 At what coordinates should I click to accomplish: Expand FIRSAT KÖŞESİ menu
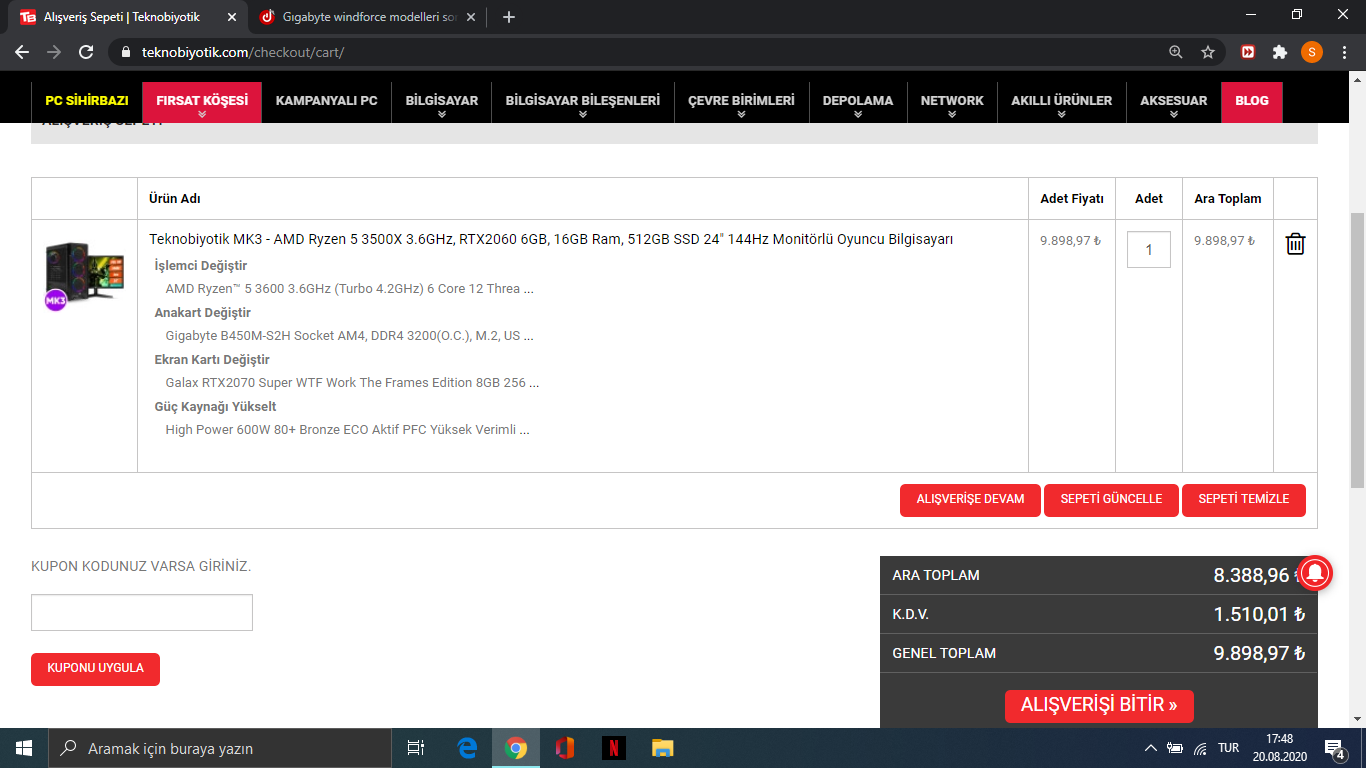click(202, 102)
